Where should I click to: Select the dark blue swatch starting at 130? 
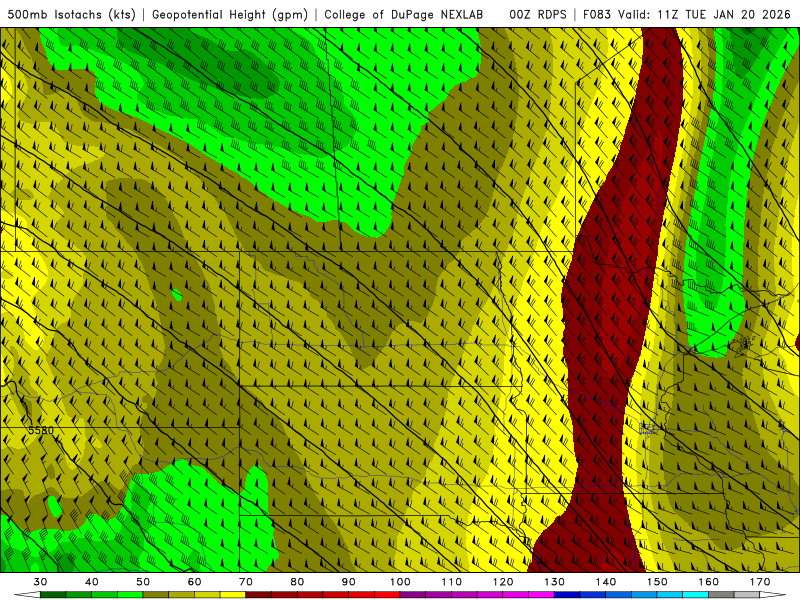[x=567, y=595]
